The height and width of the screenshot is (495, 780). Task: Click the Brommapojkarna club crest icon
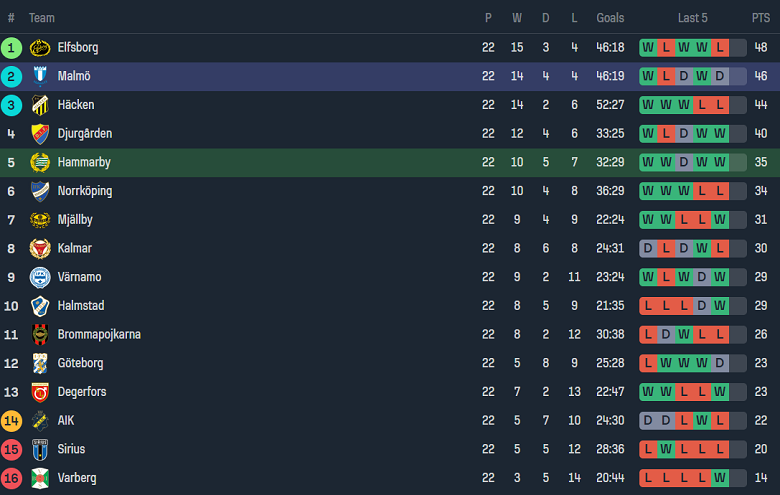click(40, 334)
